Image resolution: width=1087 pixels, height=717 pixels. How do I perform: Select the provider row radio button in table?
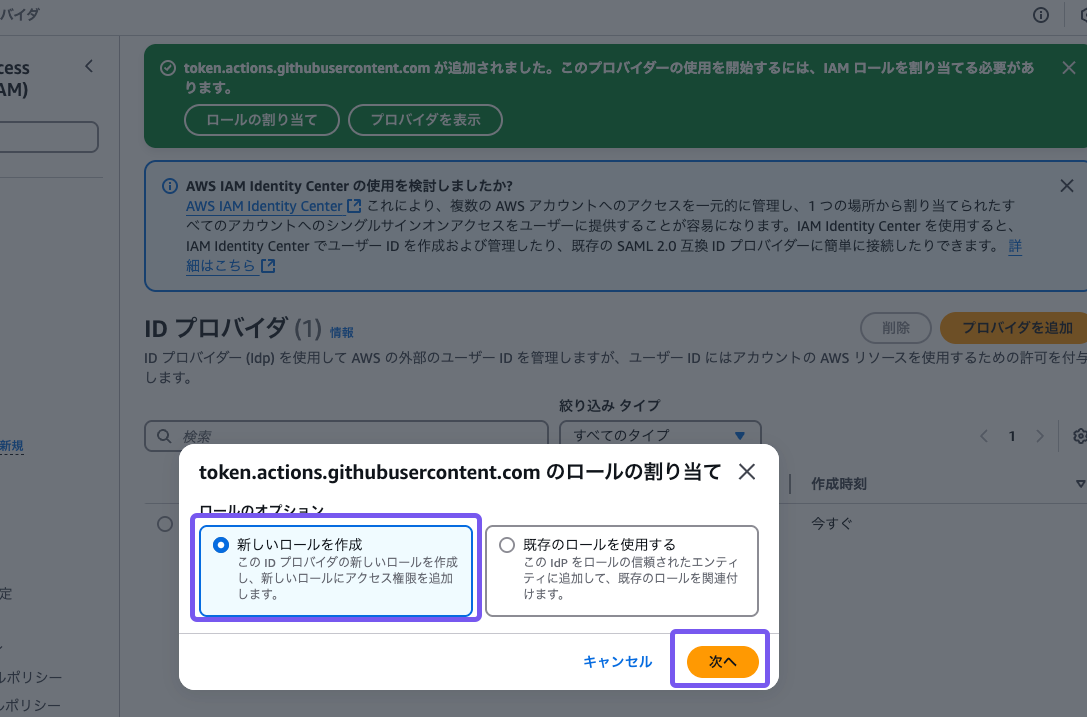(x=165, y=523)
